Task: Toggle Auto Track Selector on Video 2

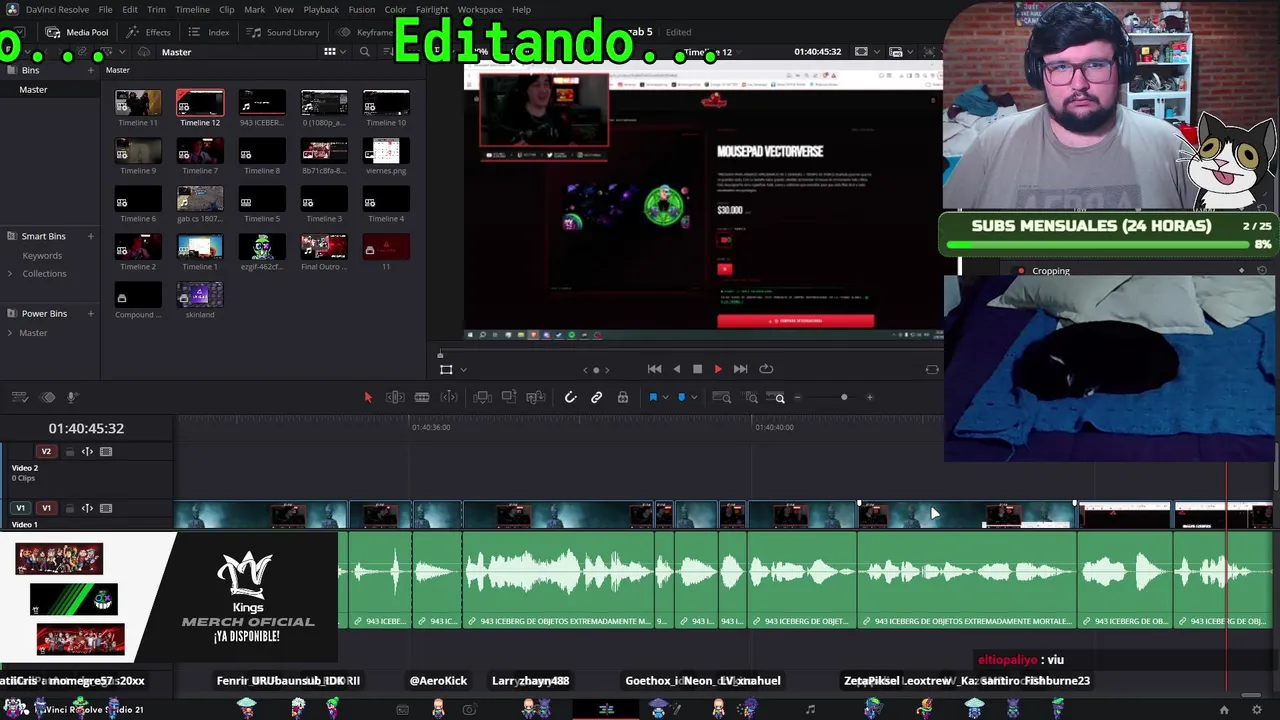Action: click(87, 452)
